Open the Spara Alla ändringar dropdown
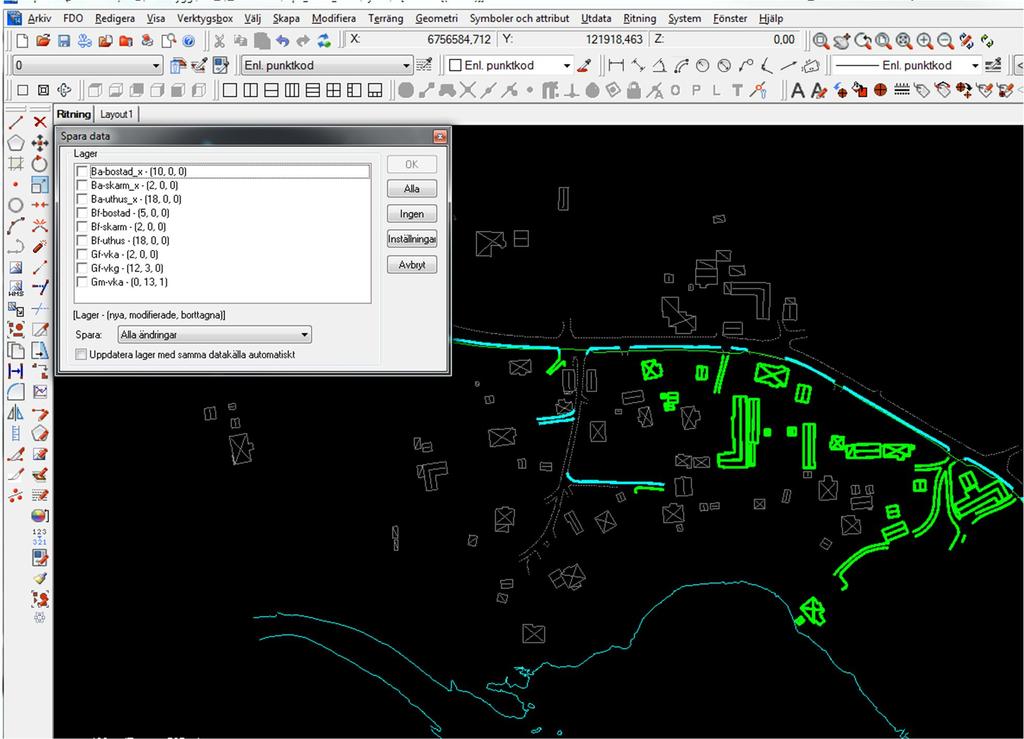The height and width of the screenshot is (739, 1024). click(x=214, y=334)
